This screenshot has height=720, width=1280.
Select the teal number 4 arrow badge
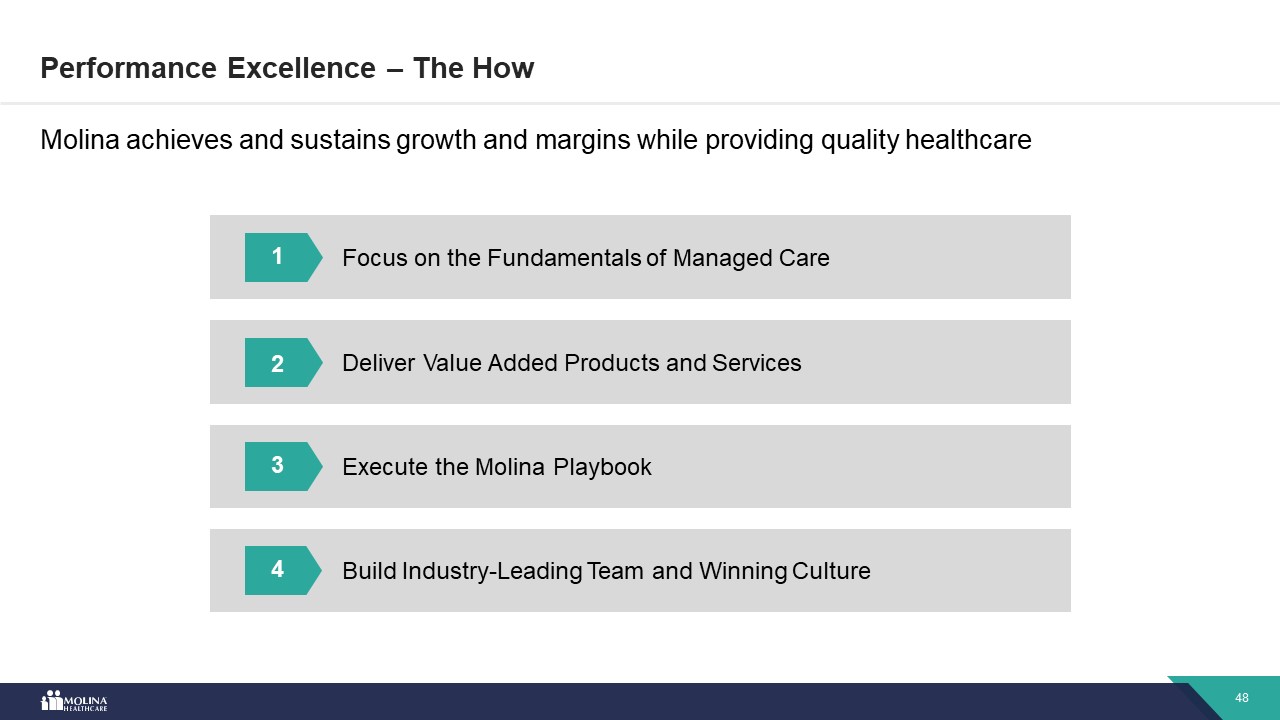pyautogui.click(x=281, y=570)
